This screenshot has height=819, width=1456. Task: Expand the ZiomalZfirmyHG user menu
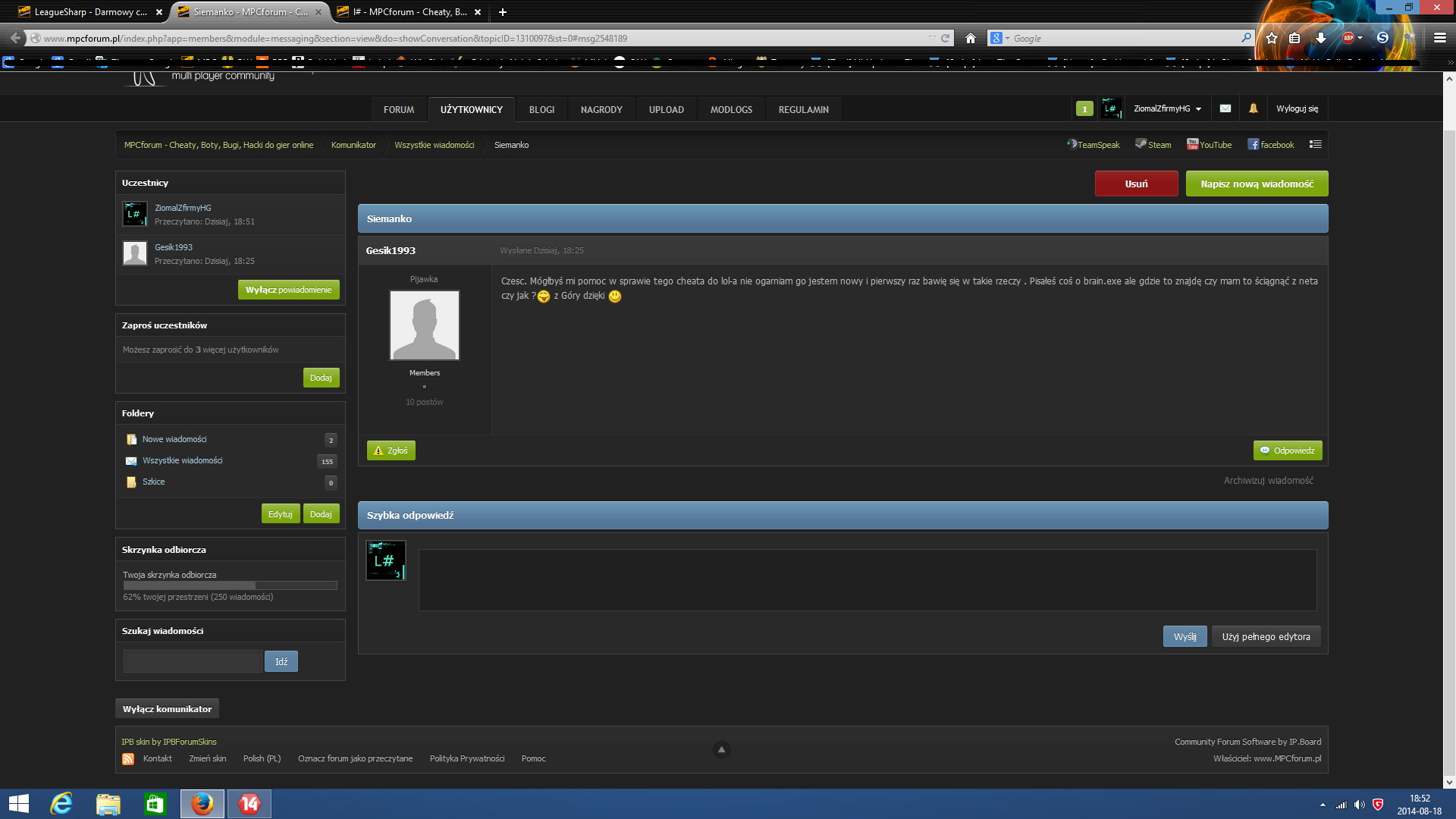1167,109
